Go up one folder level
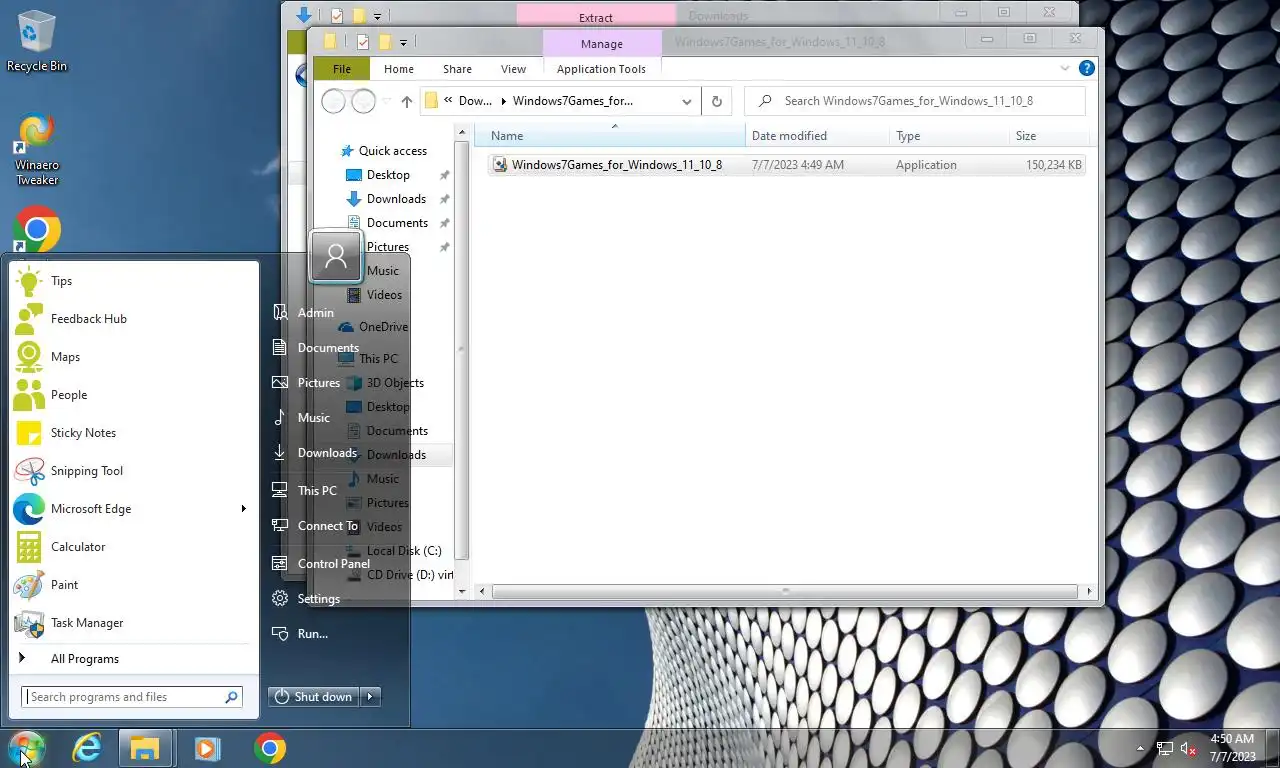1280x768 pixels. point(406,101)
